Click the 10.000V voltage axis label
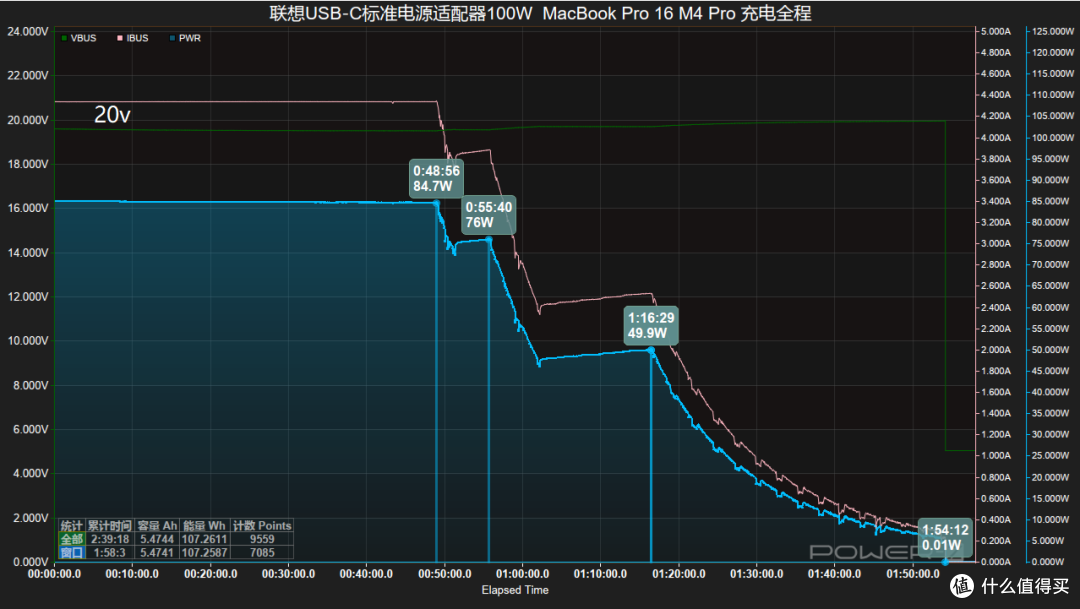 28,341
